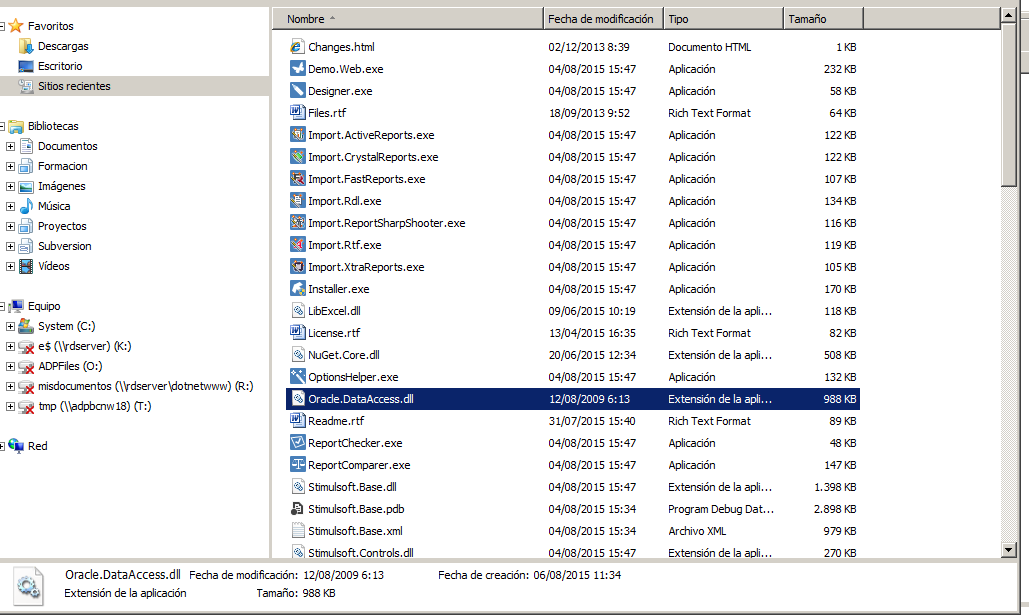The width and height of the screenshot is (1029, 615).
Task: Click Fecha de creación value in details pane
Action: point(577,575)
